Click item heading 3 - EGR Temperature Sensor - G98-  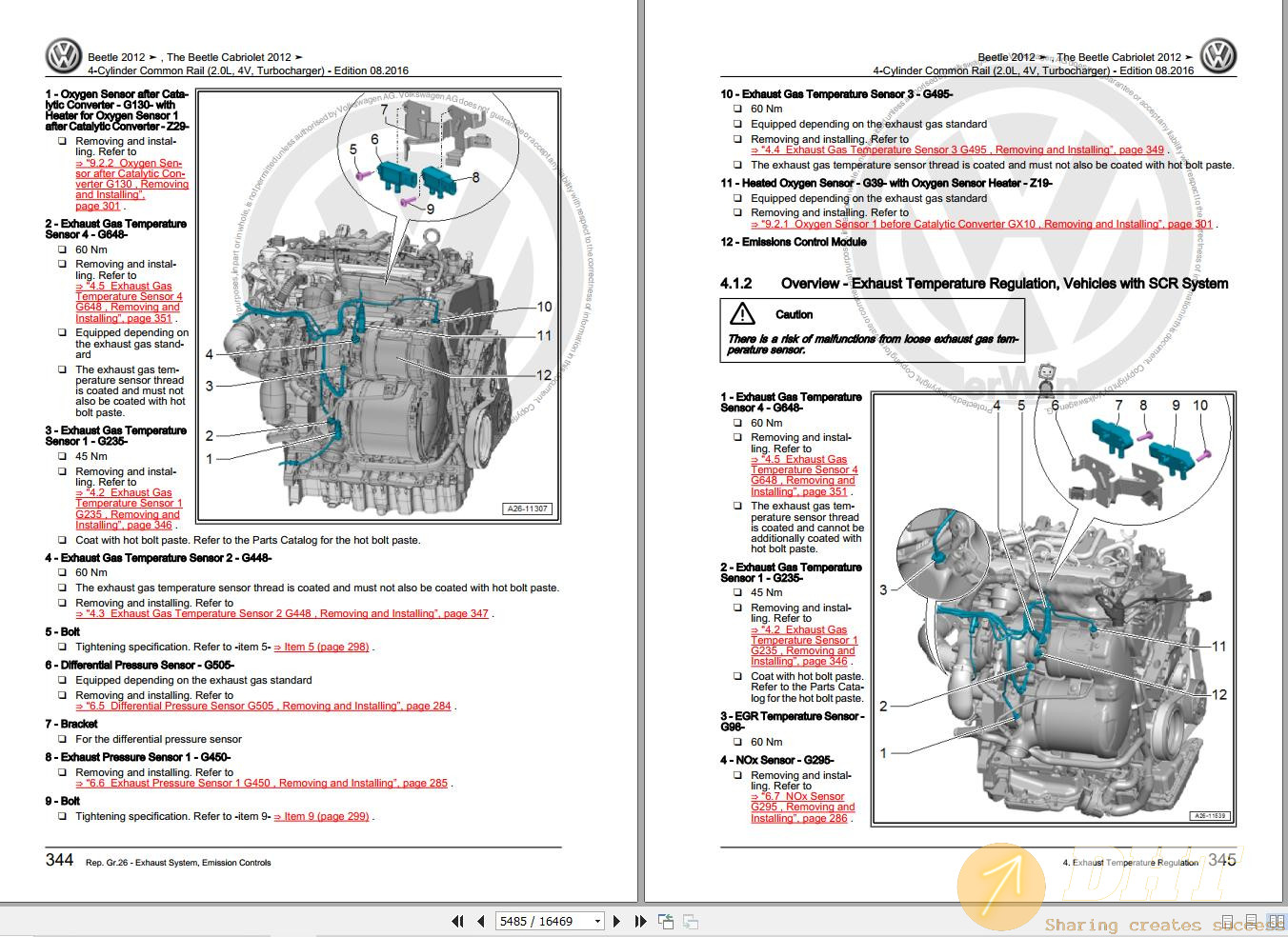click(x=793, y=721)
